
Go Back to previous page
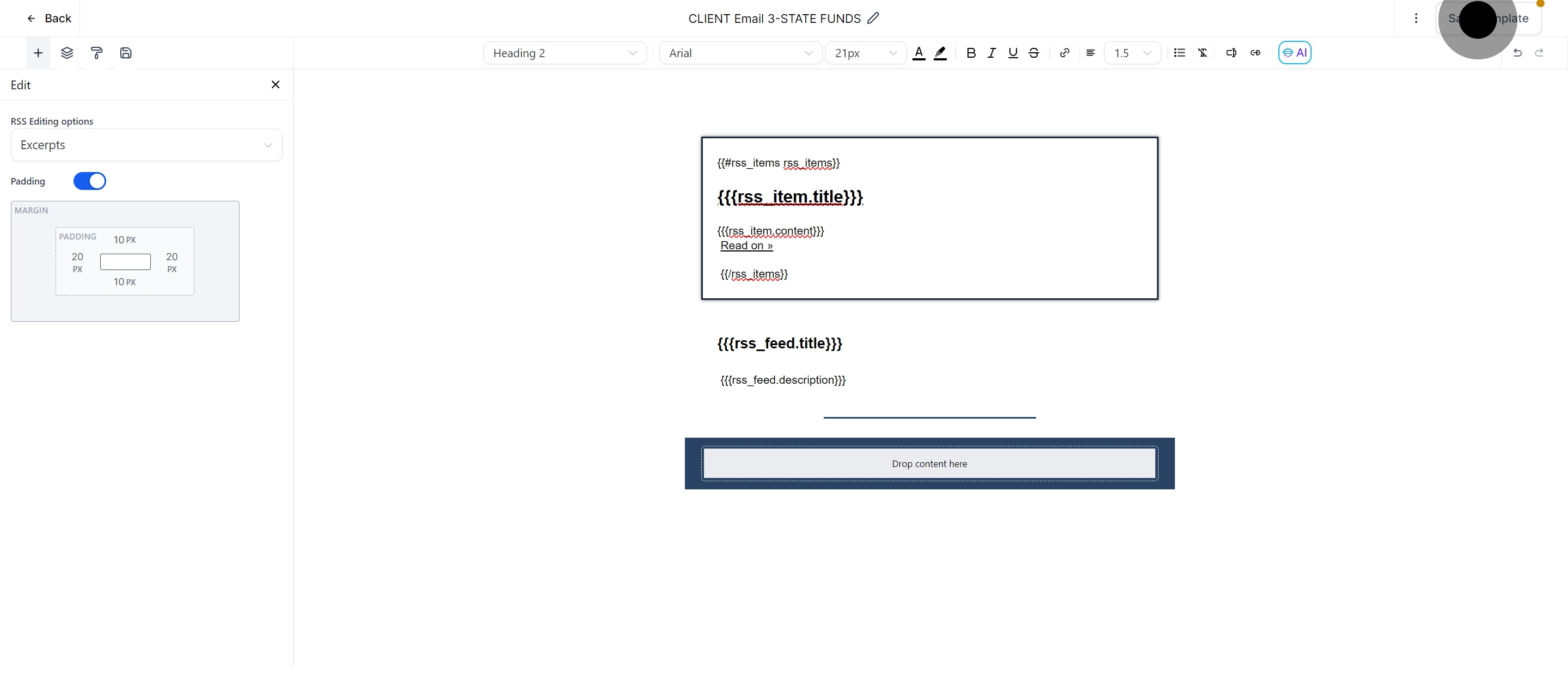48,19
